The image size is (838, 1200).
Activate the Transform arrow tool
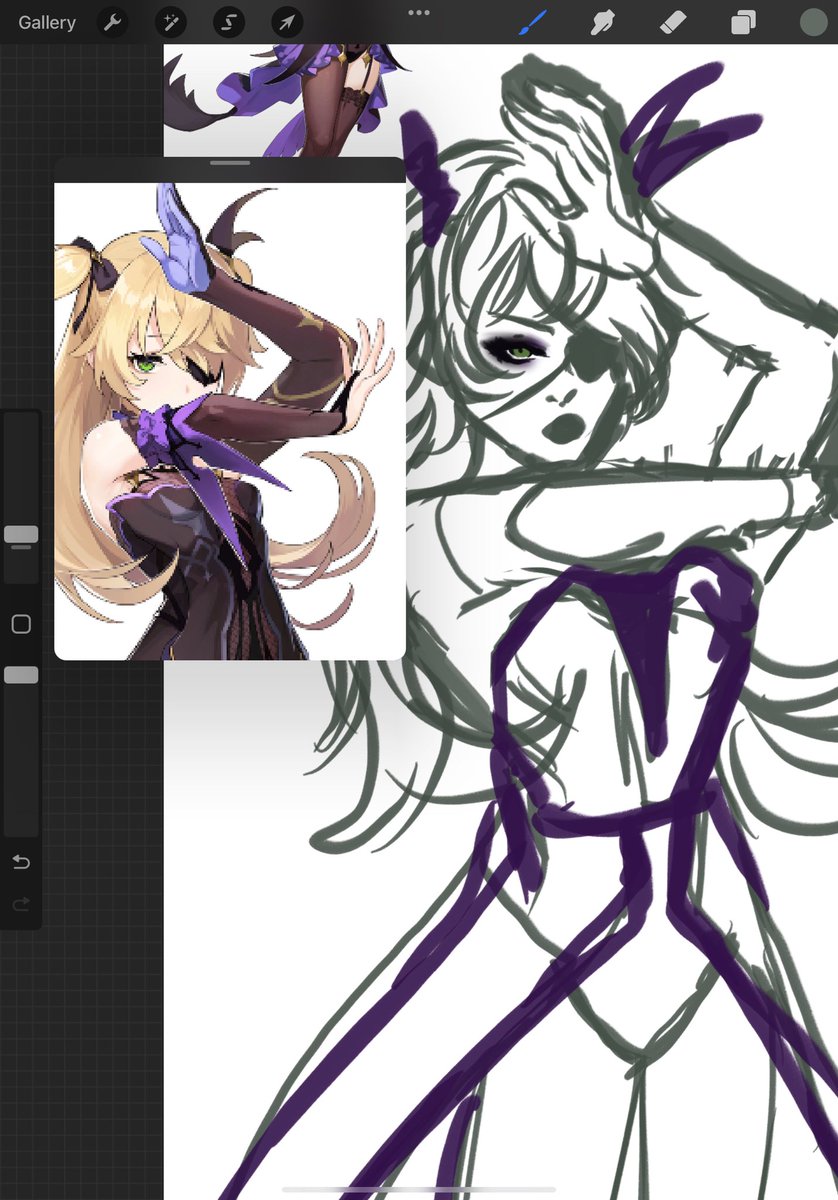click(286, 22)
